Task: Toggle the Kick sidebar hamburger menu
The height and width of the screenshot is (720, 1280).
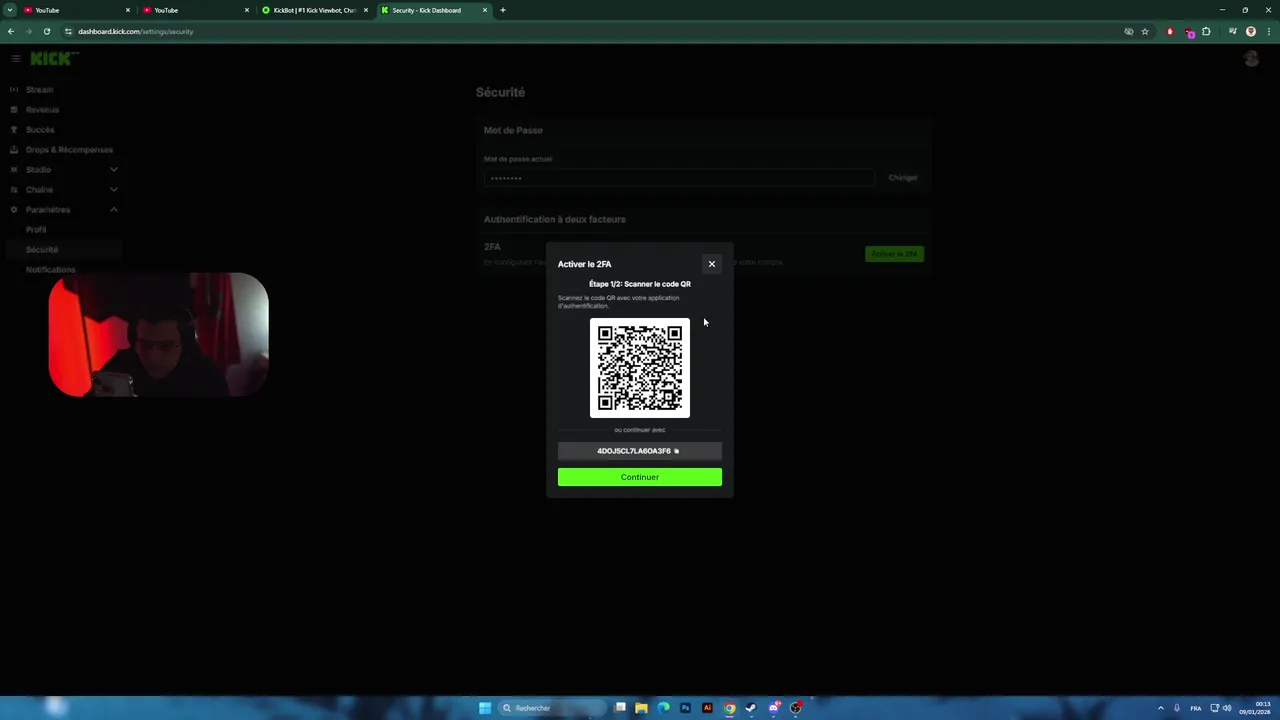Action: [x=15, y=59]
